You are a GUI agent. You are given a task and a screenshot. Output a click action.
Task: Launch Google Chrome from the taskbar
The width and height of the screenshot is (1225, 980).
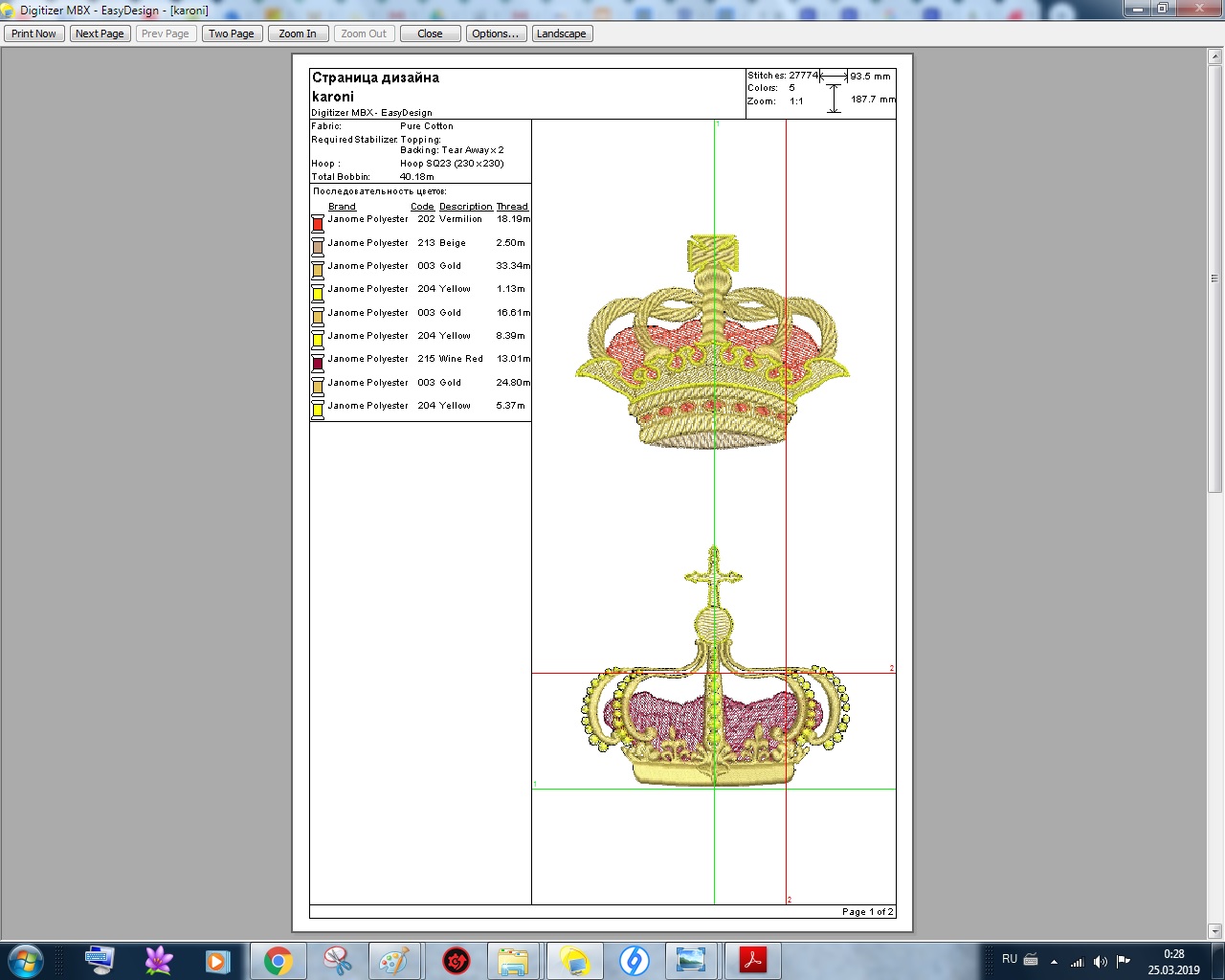pos(278,960)
